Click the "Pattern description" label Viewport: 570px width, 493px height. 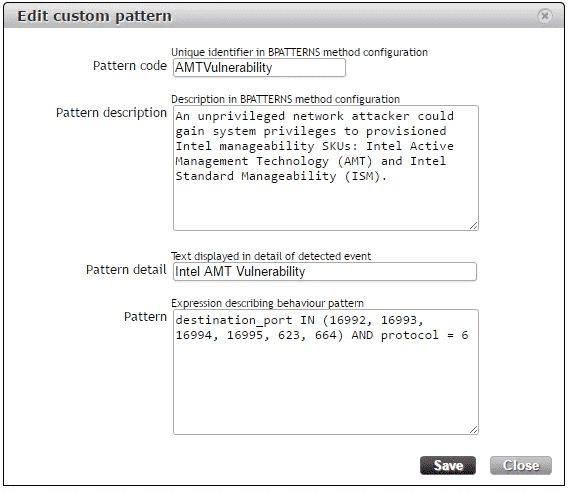(x=111, y=113)
